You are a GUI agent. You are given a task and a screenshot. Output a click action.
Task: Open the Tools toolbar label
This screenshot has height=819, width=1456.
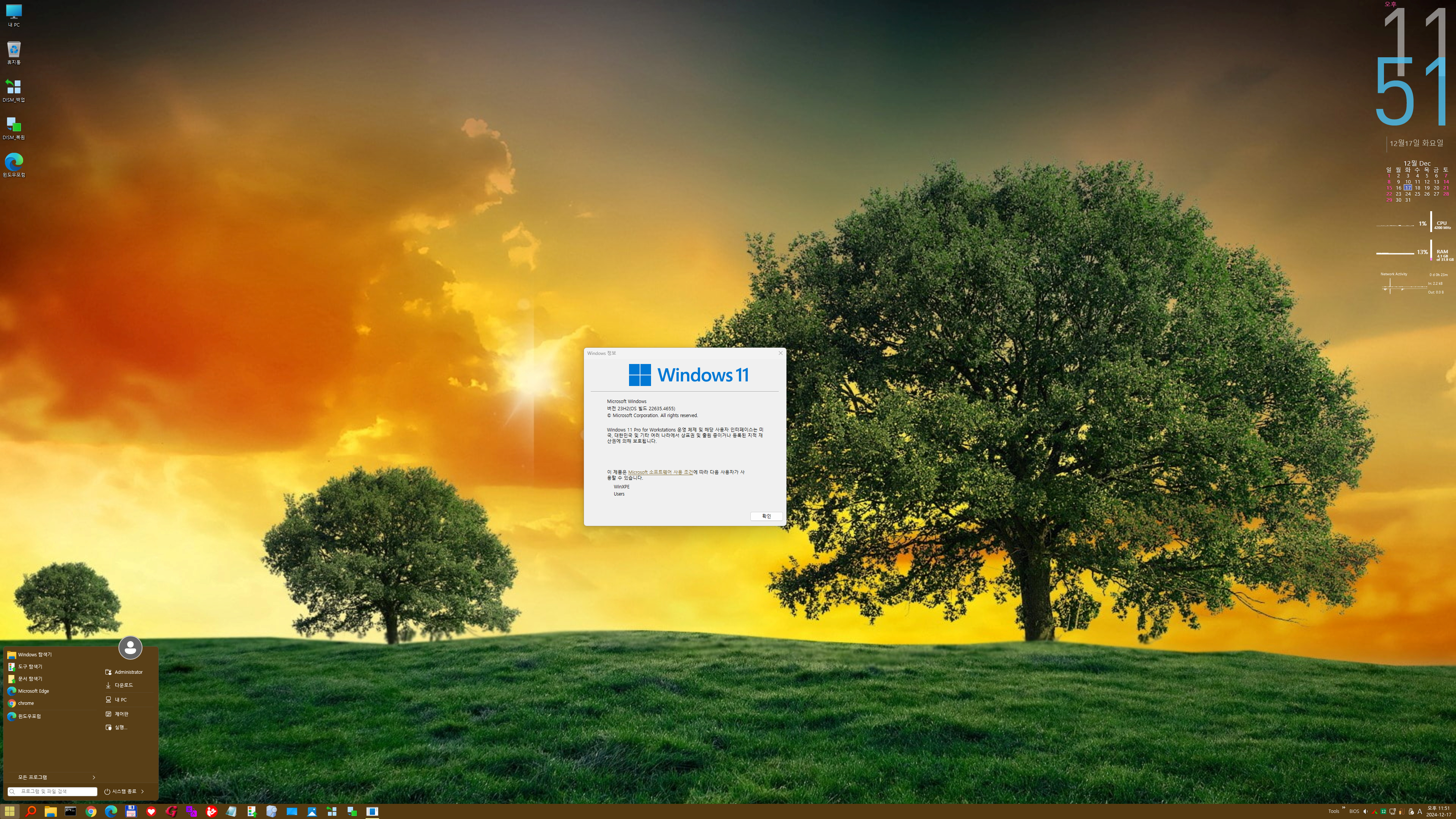point(1334,812)
